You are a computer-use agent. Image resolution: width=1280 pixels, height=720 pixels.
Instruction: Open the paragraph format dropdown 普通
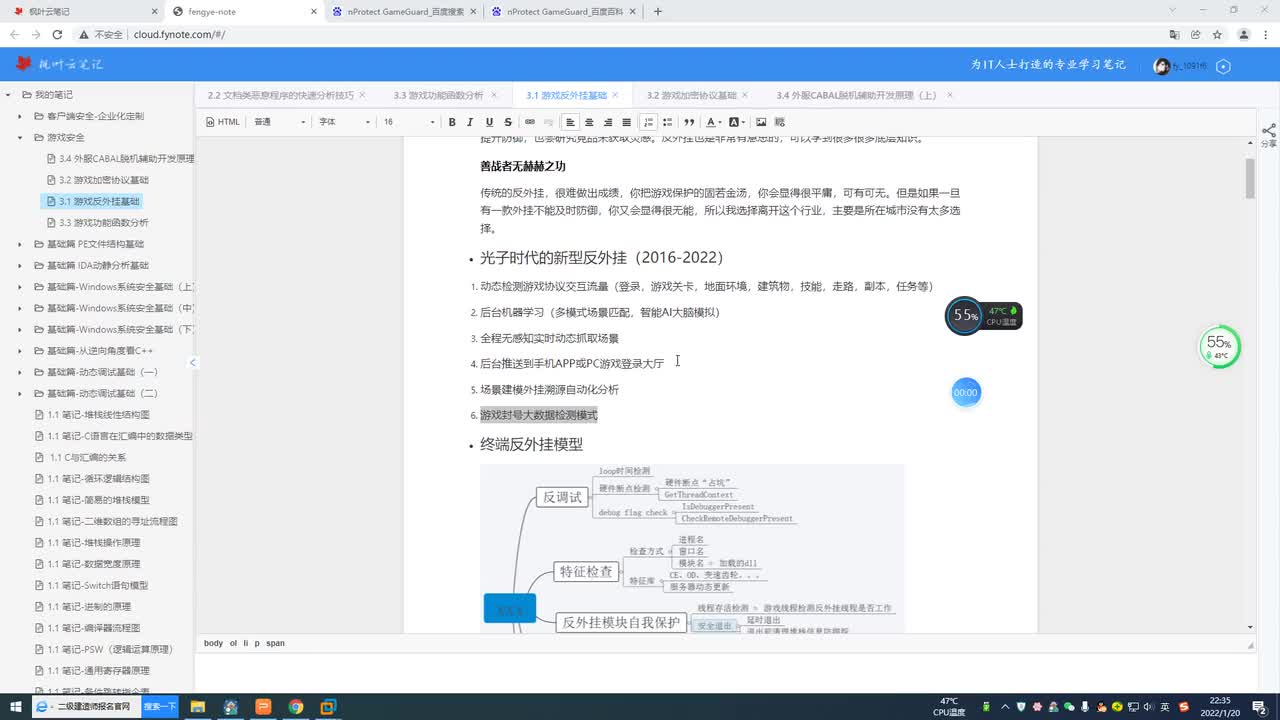(279, 122)
